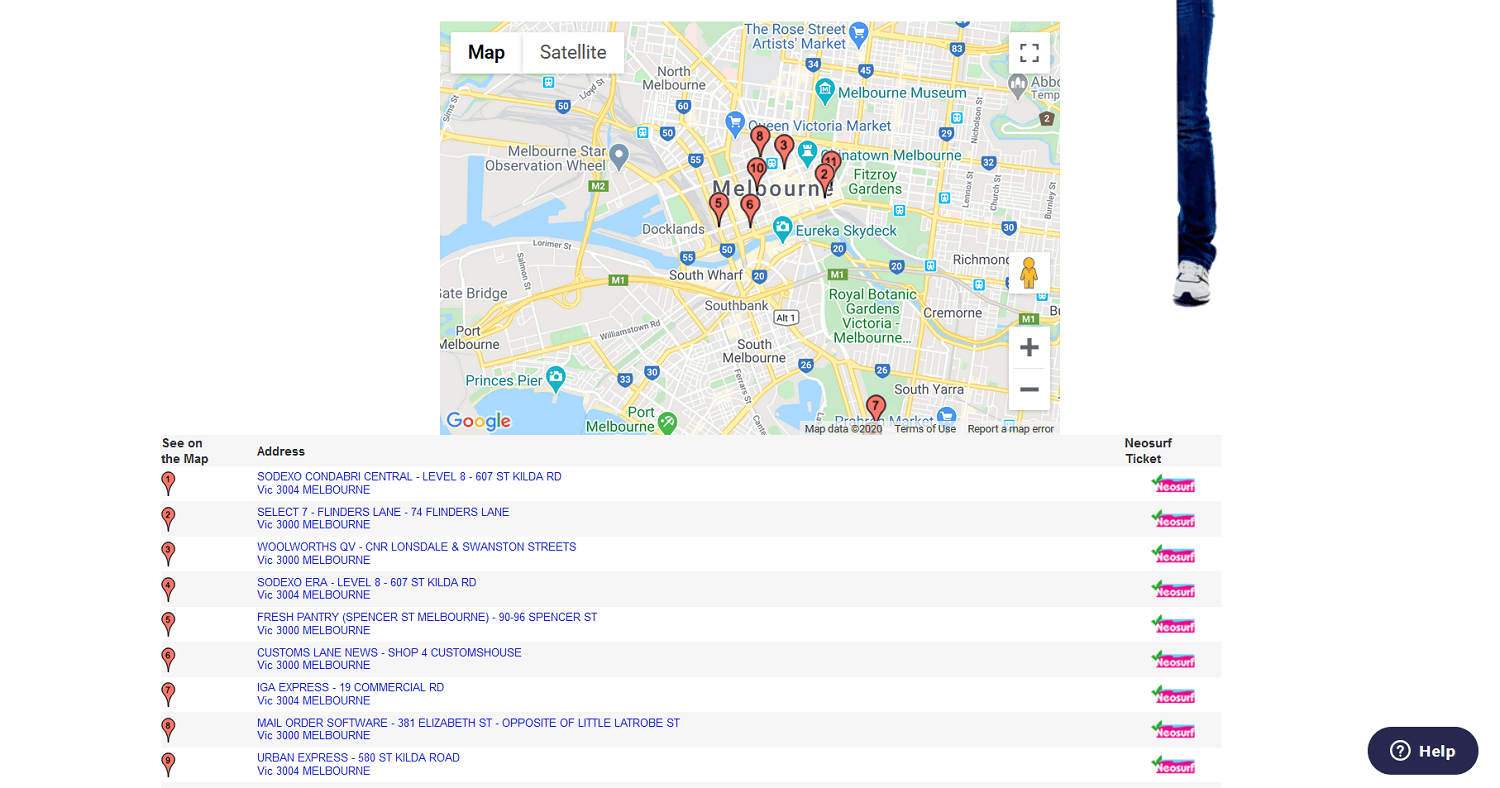
Task: Switch the map to Satellite view
Action: [x=573, y=53]
